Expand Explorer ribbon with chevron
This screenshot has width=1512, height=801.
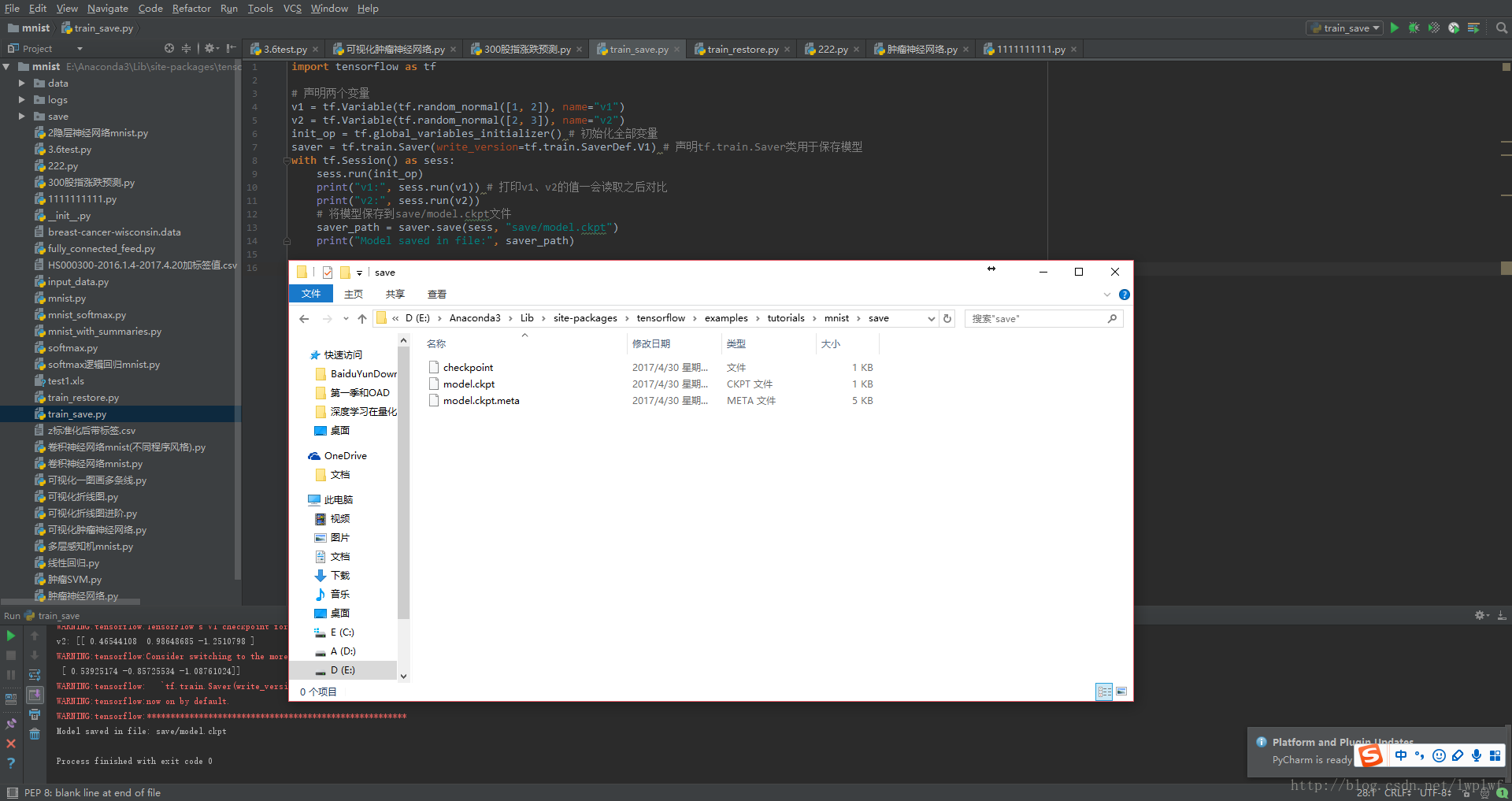point(1107,295)
